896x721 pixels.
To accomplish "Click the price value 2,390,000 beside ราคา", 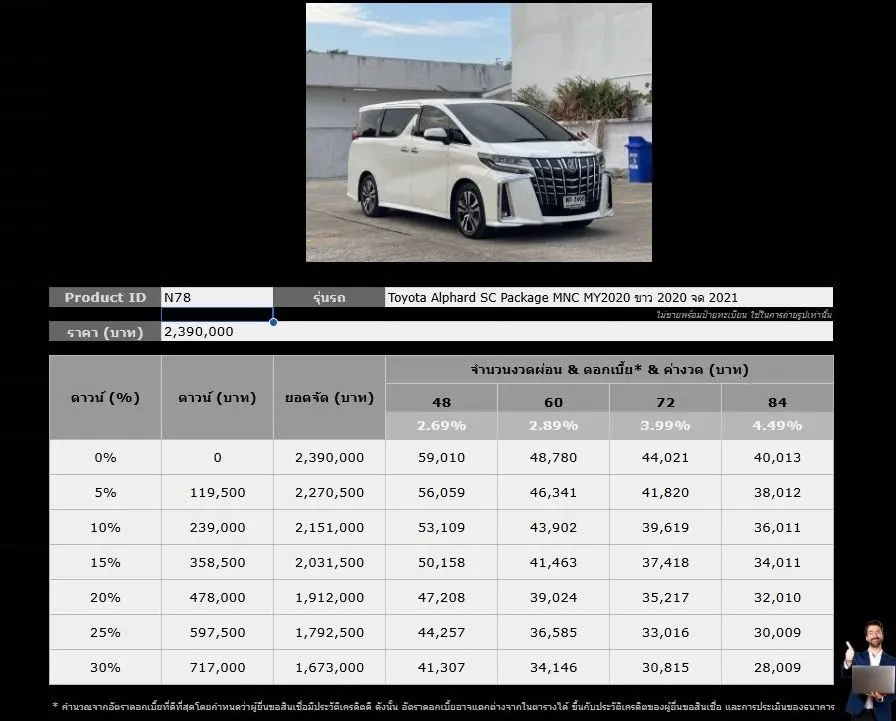I will pos(497,331).
